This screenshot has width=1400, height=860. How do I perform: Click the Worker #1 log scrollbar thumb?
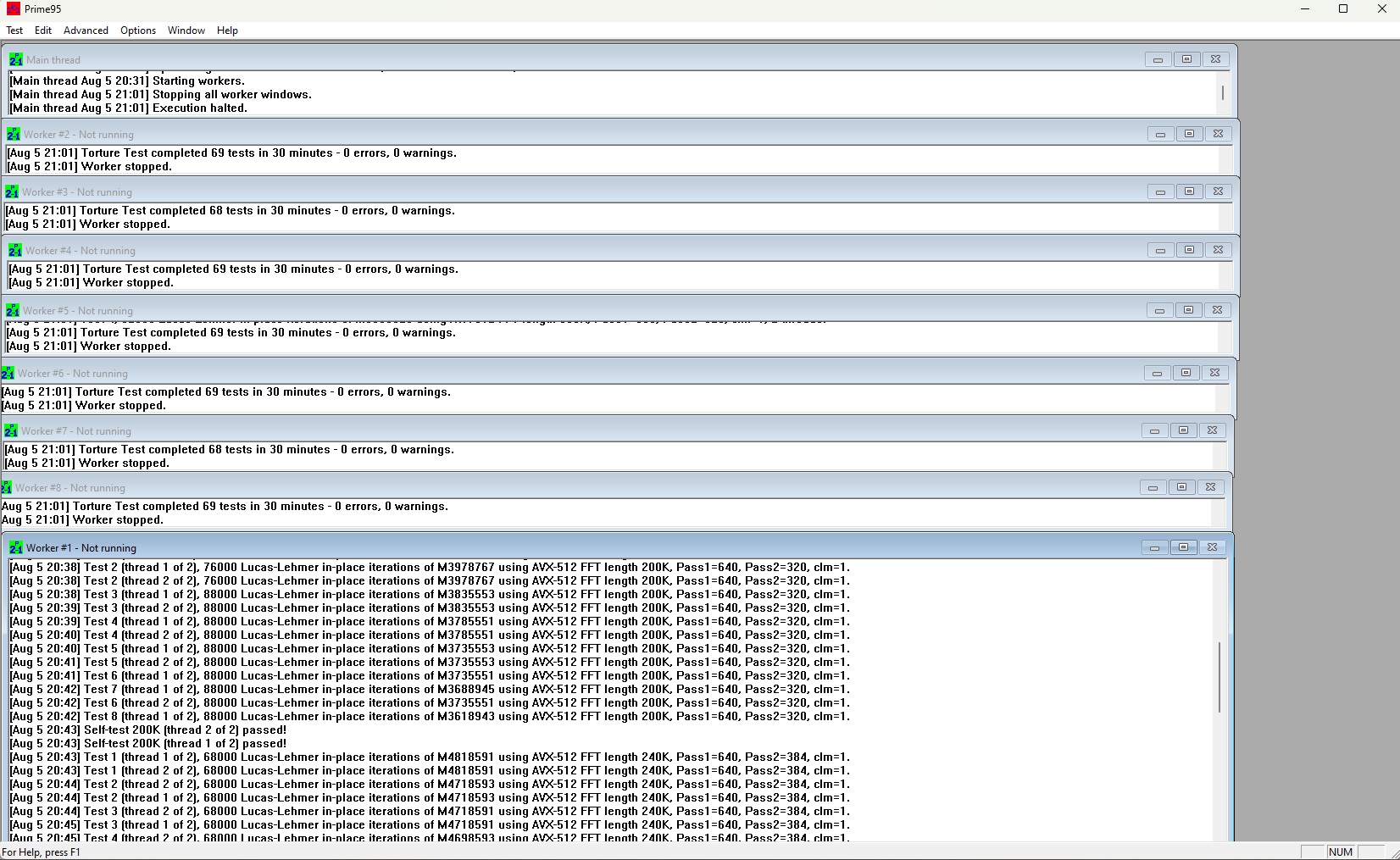[x=1219, y=677]
